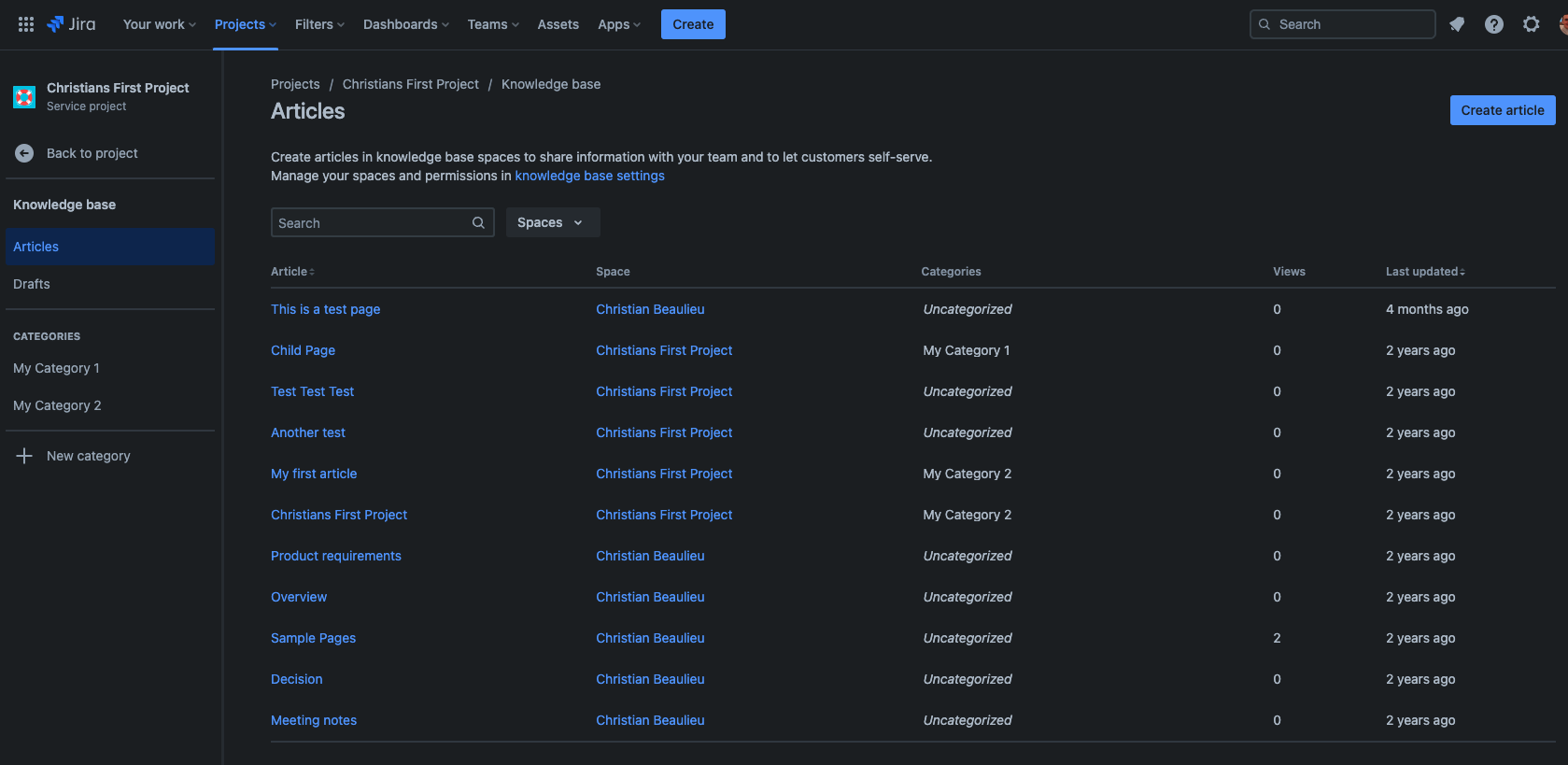
Task: Expand the Spaces filter dropdown
Action: coord(553,222)
